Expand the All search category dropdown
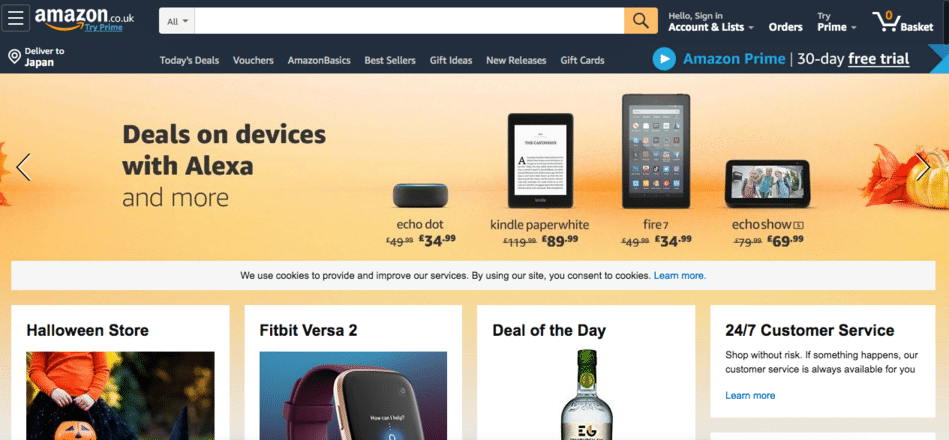This screenshot has height=440, width=949. 177,21
